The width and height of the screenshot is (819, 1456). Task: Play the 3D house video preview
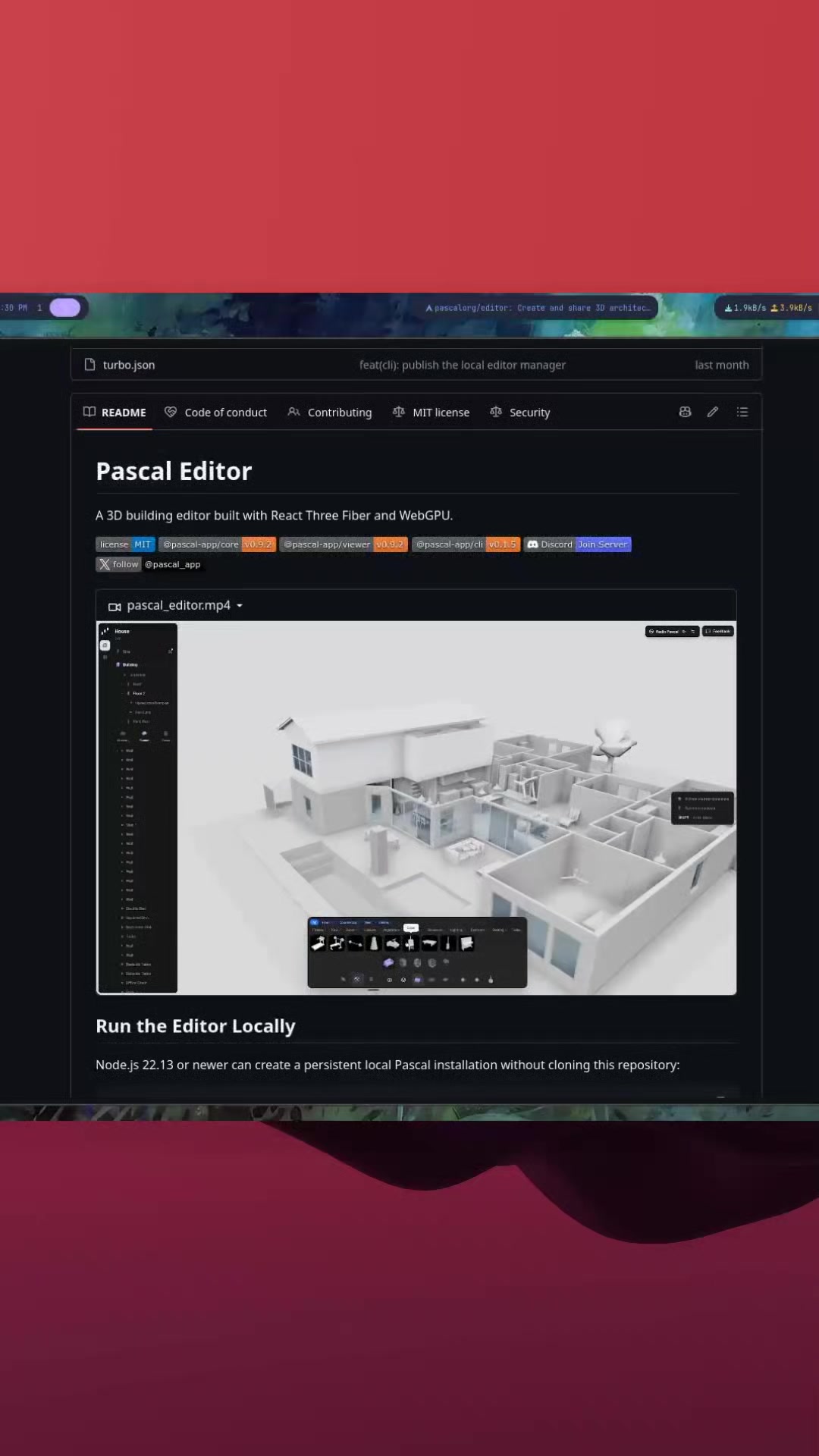pyautogui.click(x=416, y=808)
